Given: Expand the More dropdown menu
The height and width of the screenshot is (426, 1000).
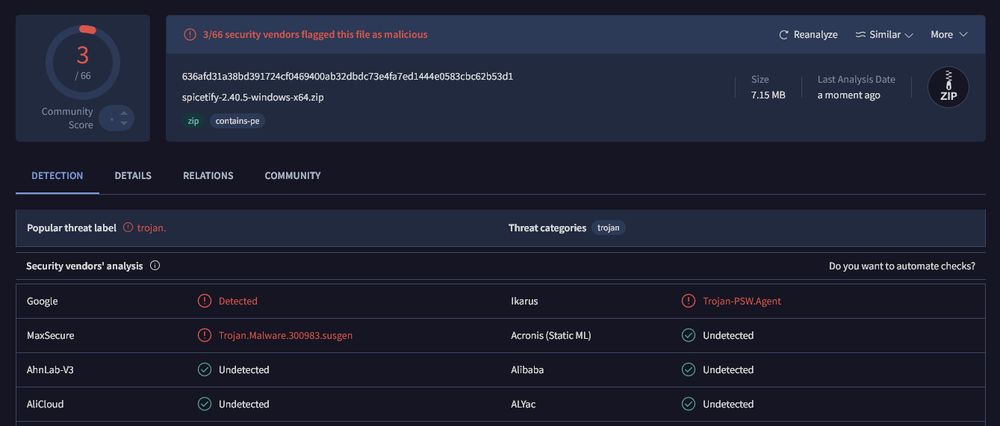Looking at the screenshot, I should pyautogui.click(x=949, y=34).
